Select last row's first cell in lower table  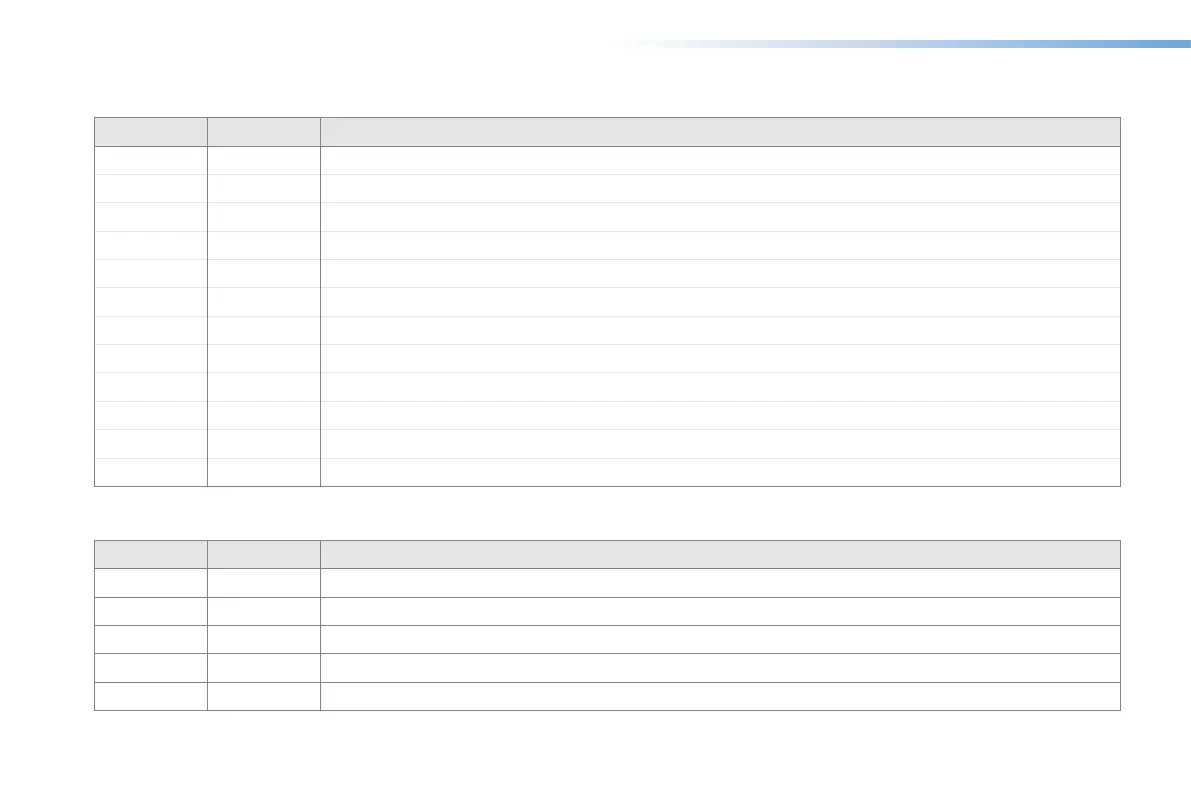tap(151, 696)
